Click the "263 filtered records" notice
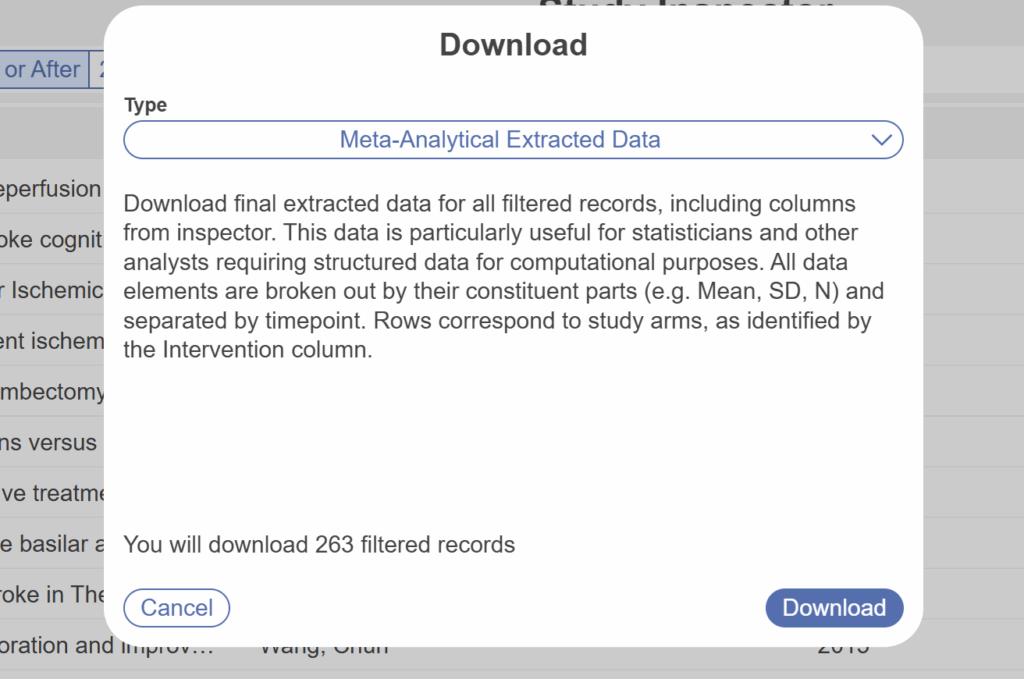 [x=319, y=545]
